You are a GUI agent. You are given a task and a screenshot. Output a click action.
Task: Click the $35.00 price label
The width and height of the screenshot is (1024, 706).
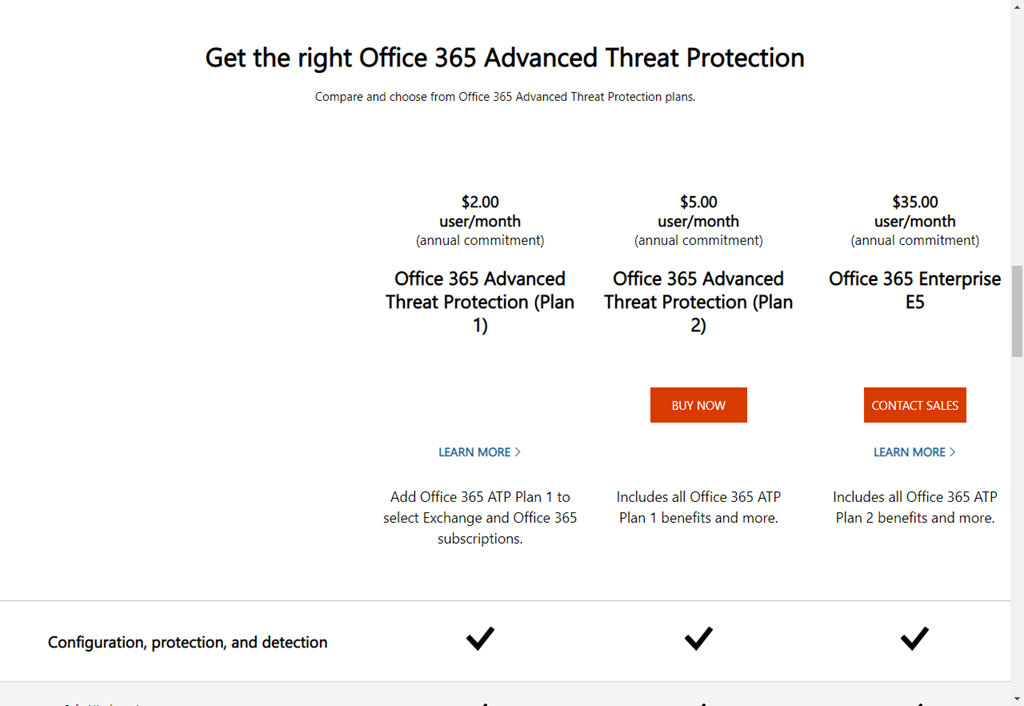coord(914,202)
